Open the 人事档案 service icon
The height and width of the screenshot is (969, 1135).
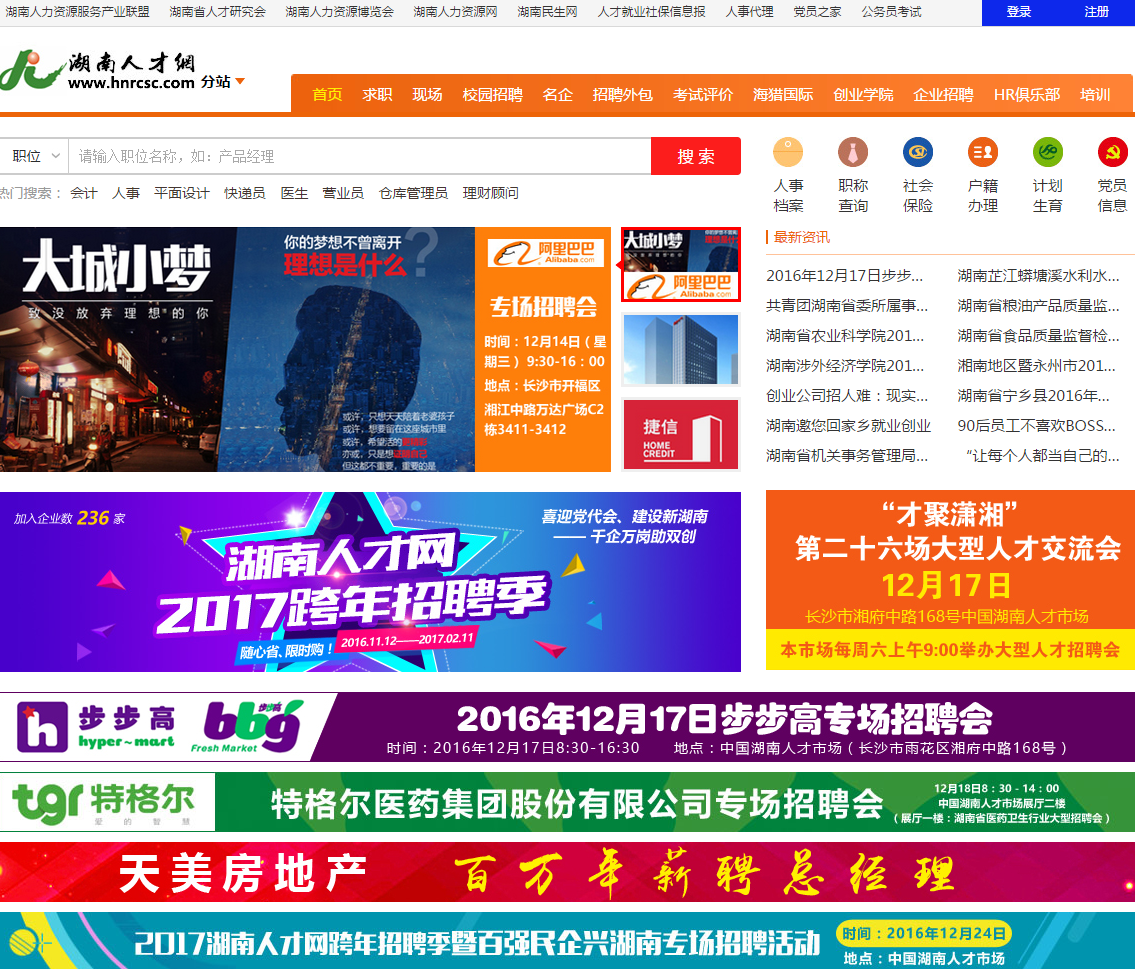point(788,153)
